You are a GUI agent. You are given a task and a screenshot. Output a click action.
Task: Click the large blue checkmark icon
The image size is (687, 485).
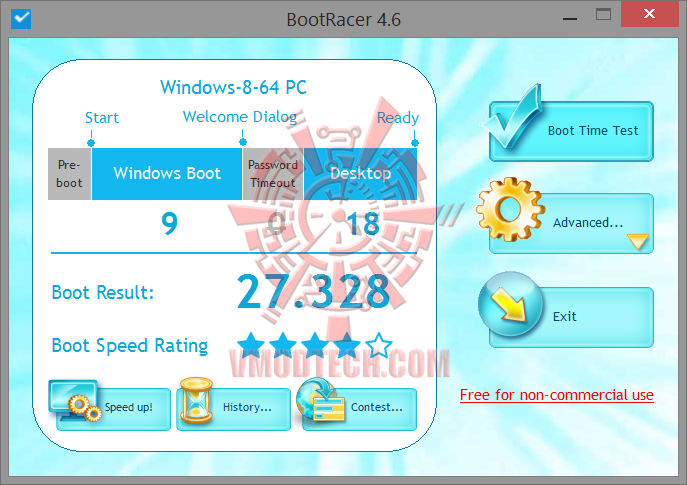[513, 117]
